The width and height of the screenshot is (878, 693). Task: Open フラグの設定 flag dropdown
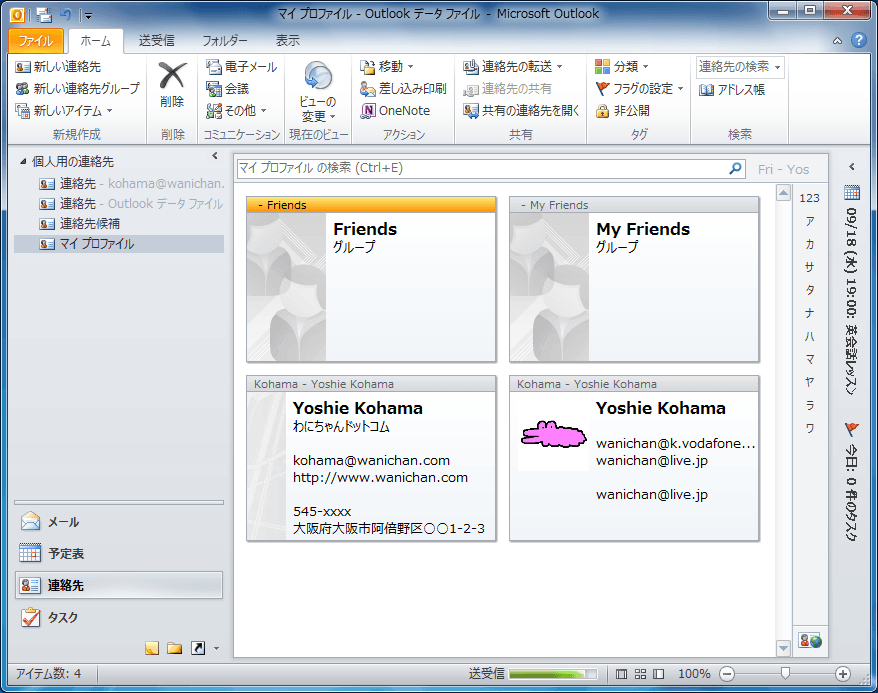639,88
